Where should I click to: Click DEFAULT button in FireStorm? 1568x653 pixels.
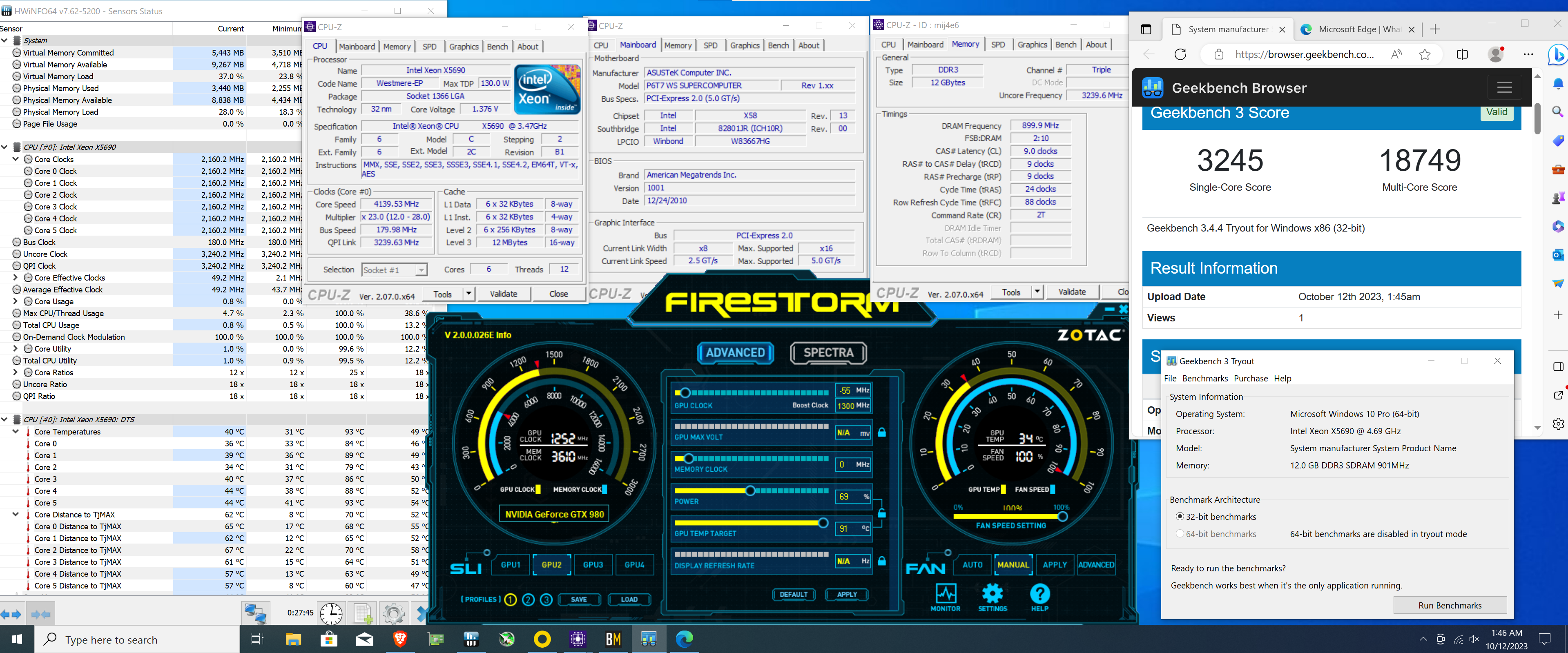point(794,595)
